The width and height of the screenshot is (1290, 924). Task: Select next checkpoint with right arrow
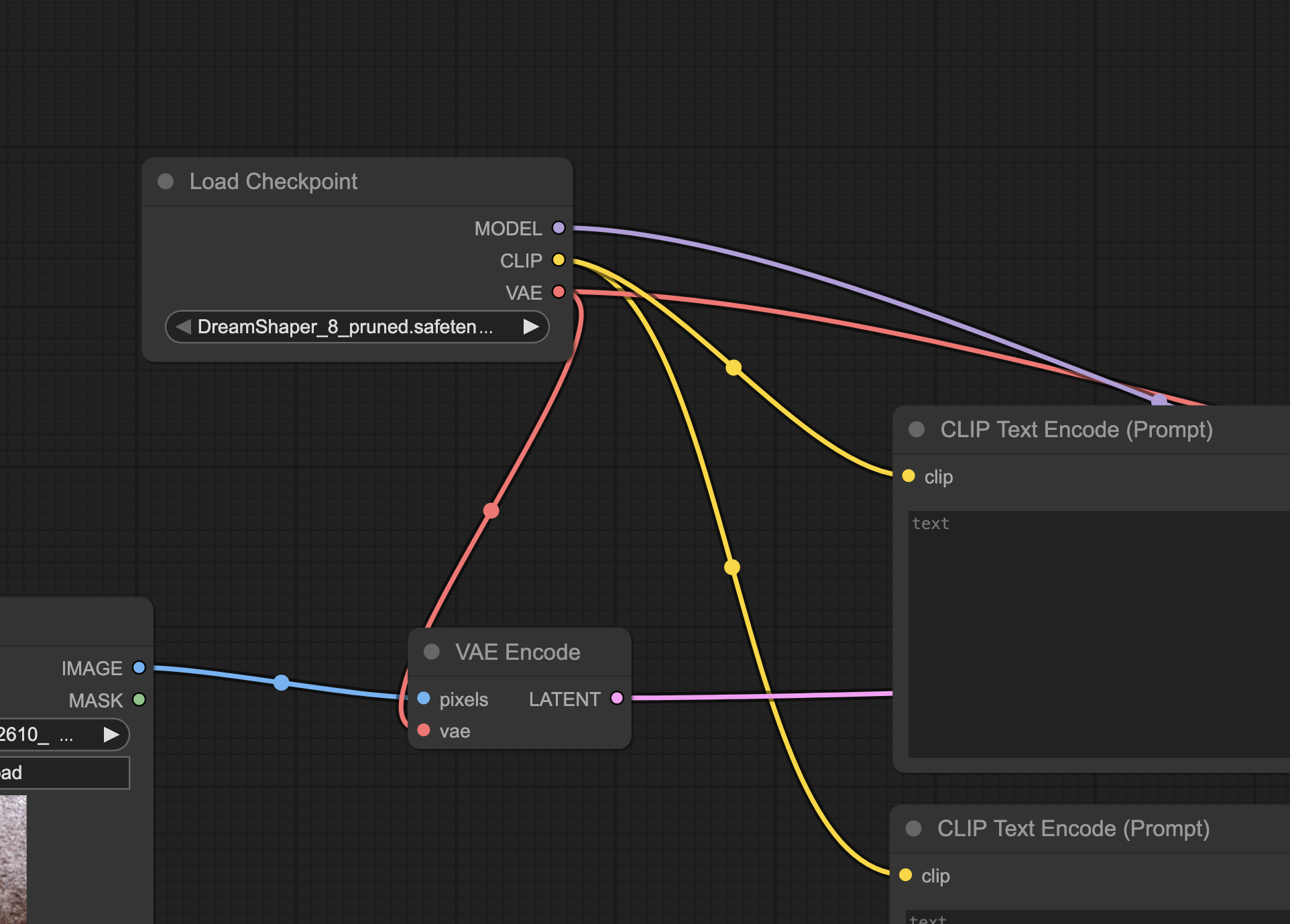click(x=531, y=327)
